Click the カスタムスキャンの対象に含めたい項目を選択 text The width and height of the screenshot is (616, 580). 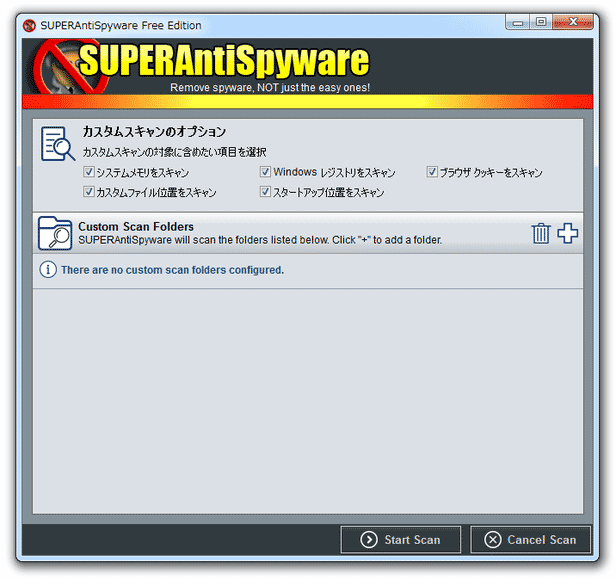pyautogui.click(x=174, y=152)
